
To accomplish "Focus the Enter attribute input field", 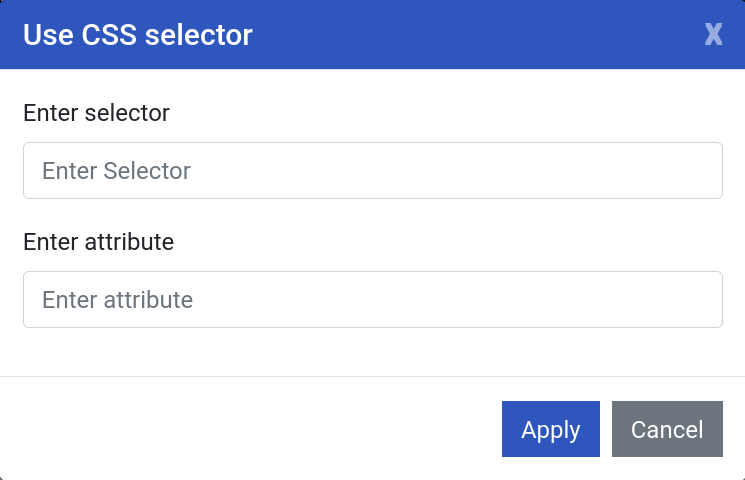I will click(372, 300).
